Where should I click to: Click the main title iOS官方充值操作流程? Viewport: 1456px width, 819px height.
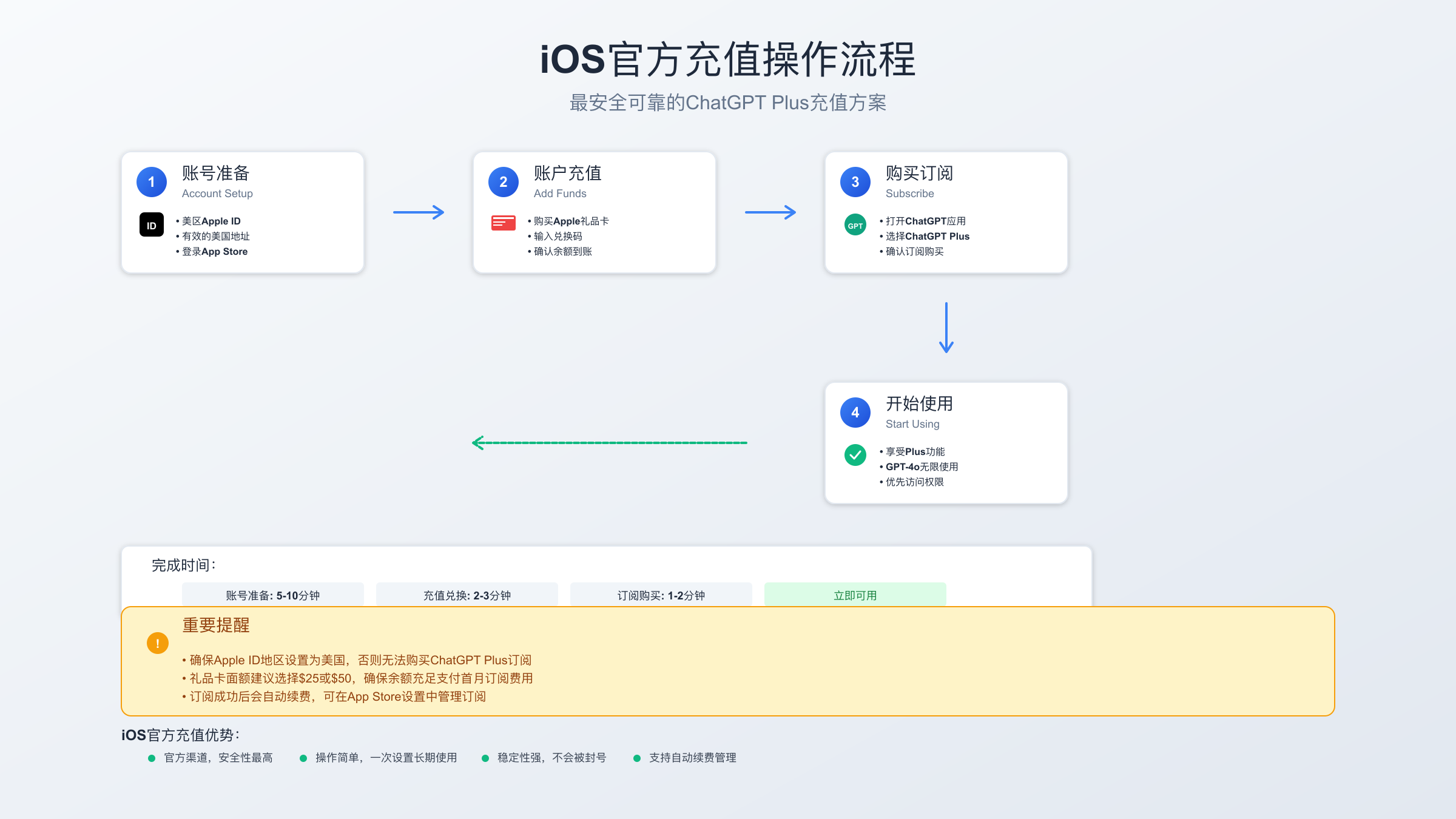pyautogui.click(x=728, y=59)
